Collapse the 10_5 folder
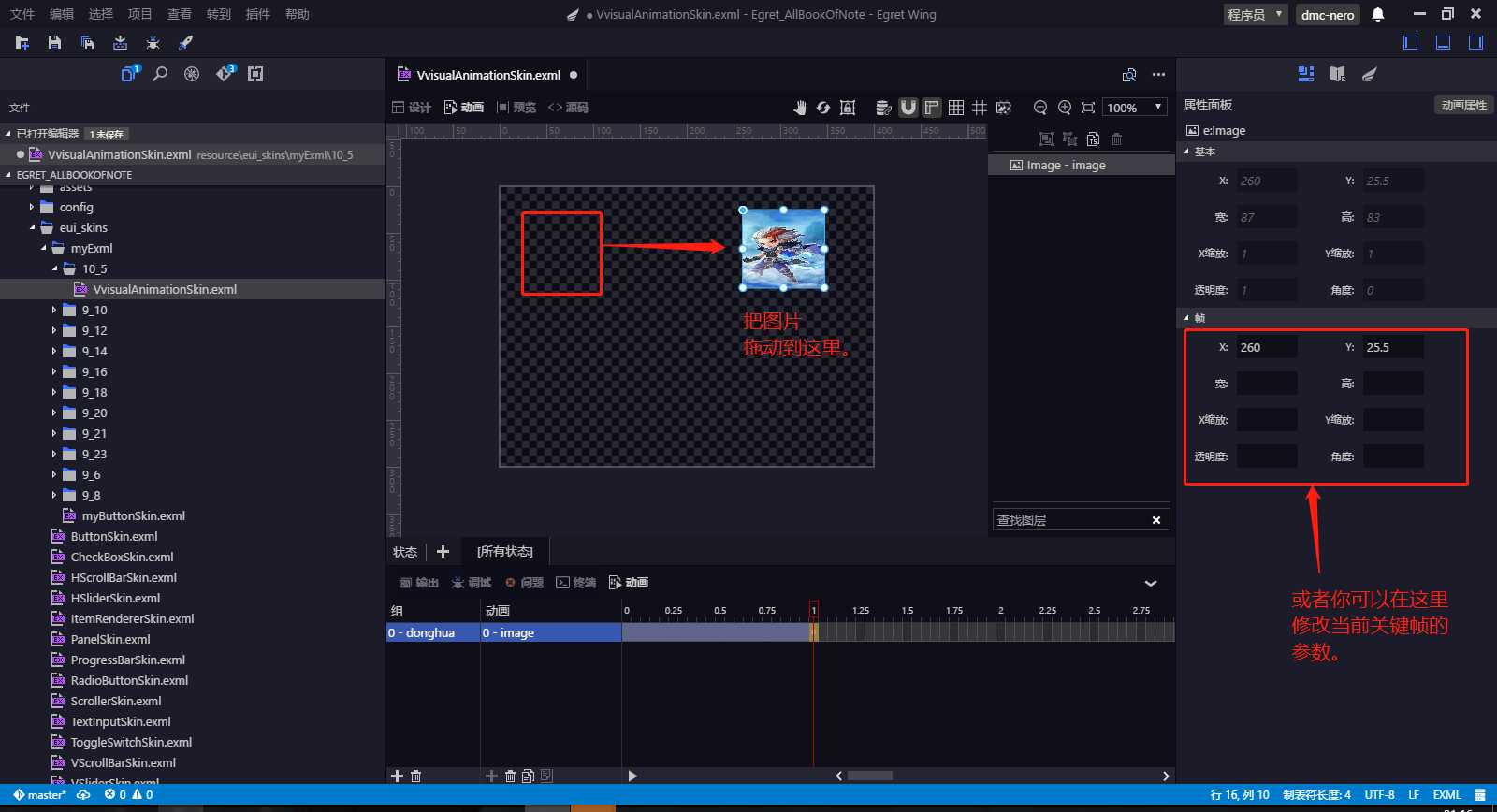Screen dimensions: 1497x812 coord(54,268)
